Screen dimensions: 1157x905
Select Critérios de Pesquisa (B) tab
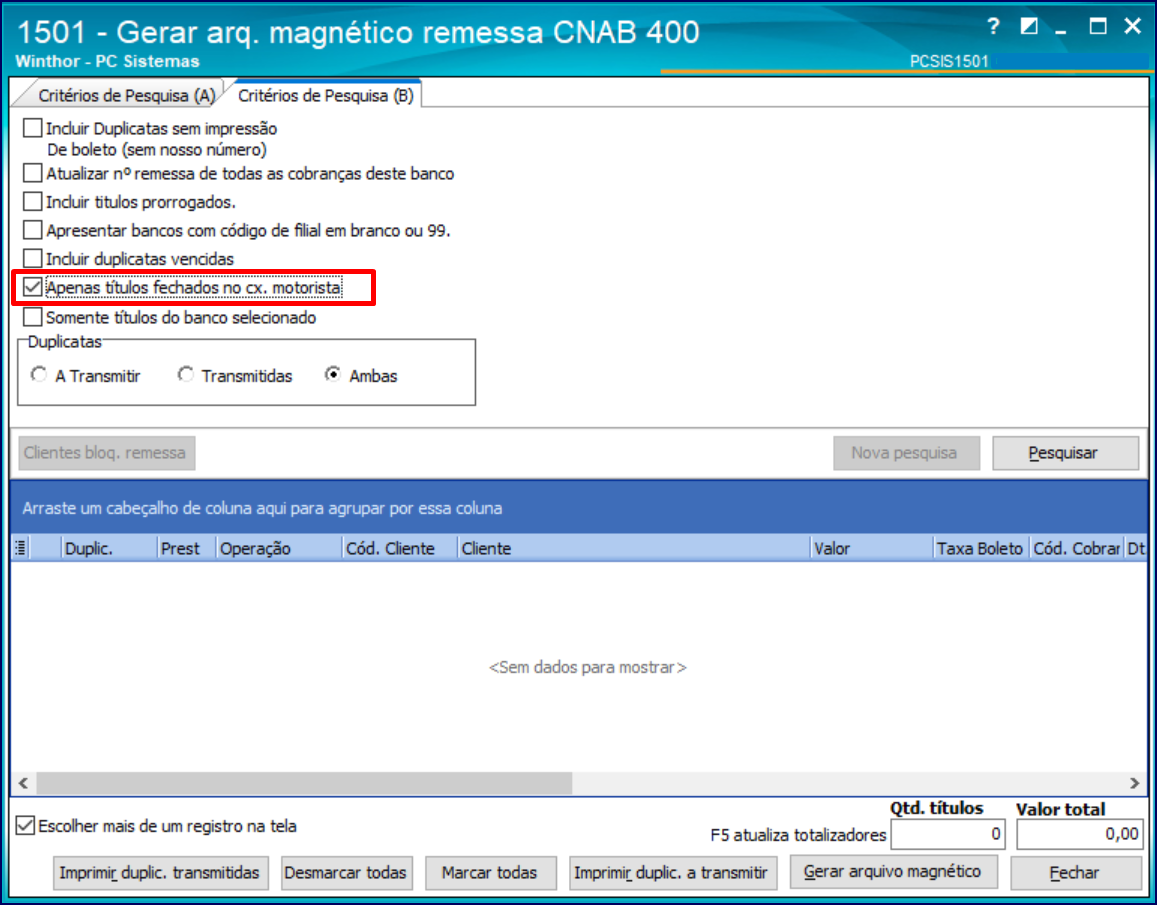[325, 95]
